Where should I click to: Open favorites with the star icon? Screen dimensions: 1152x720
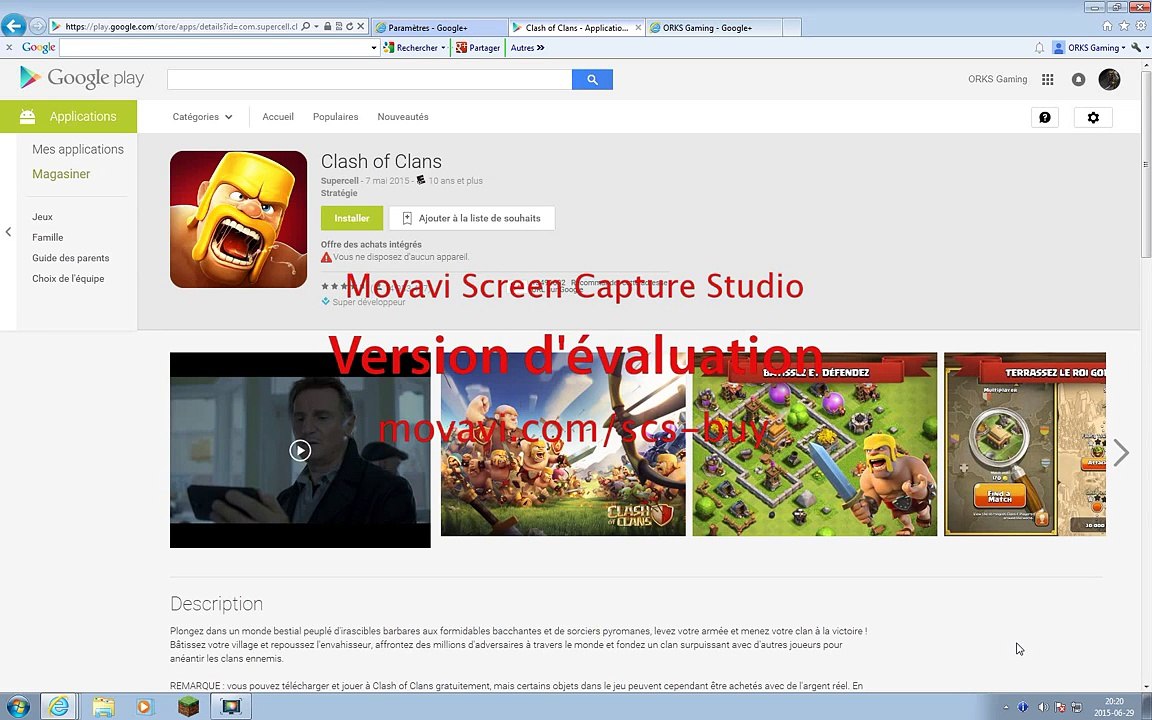(x=1124, y=26)
